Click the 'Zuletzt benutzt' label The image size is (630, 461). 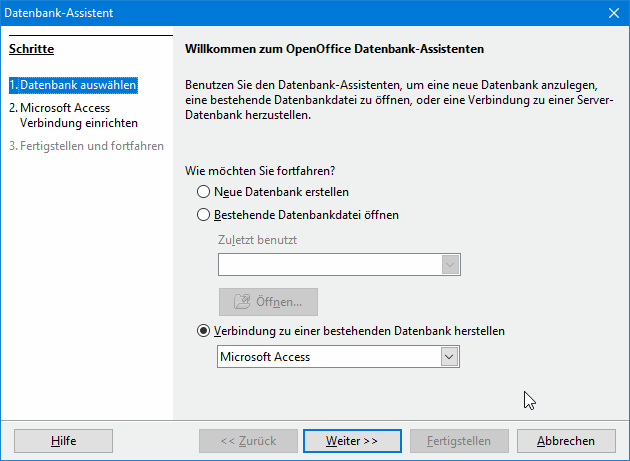tap(257, 240)
